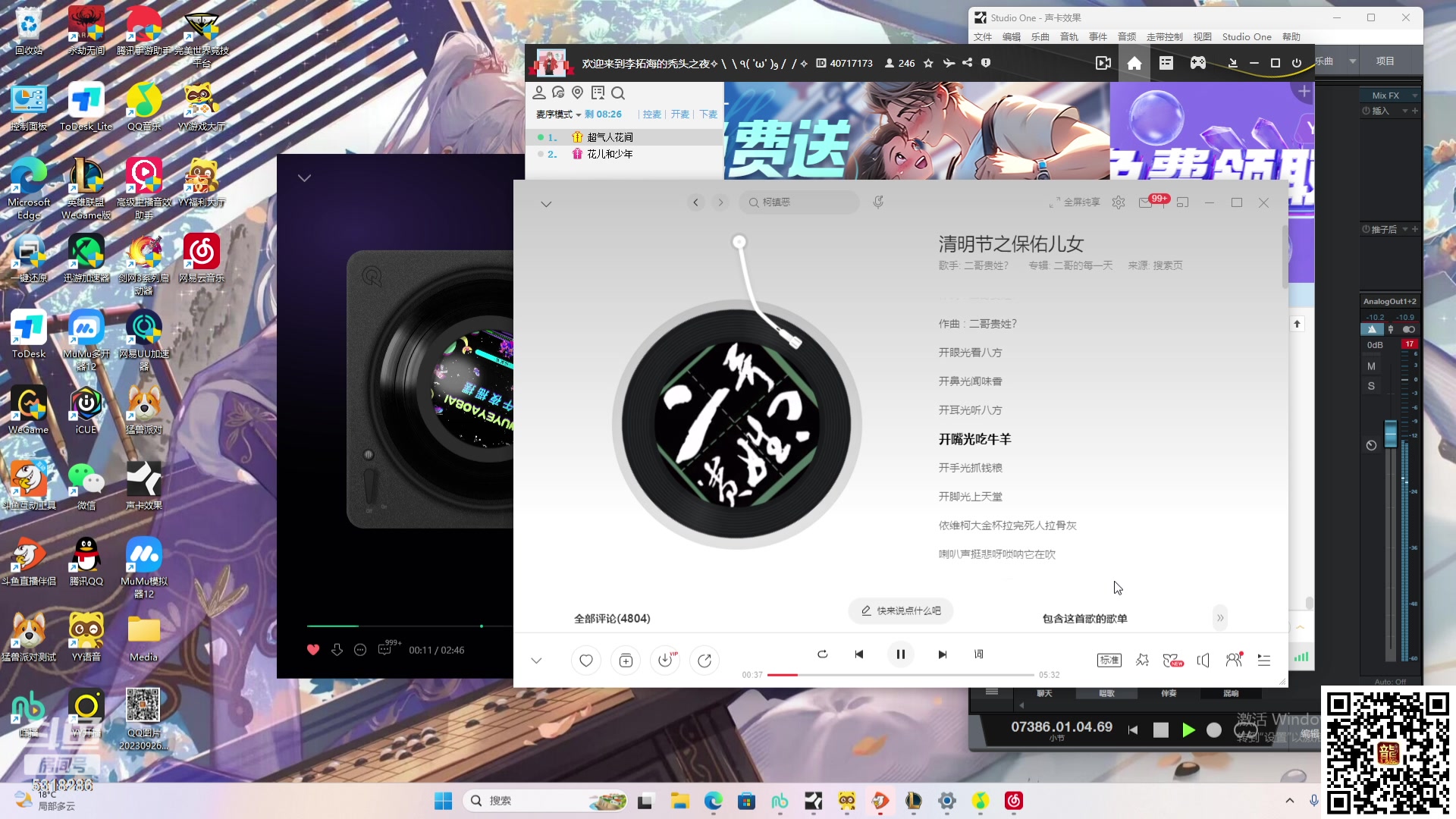Click the Windows taskbar search box
Screen dimensions: 1456x819
coord(546,801)
